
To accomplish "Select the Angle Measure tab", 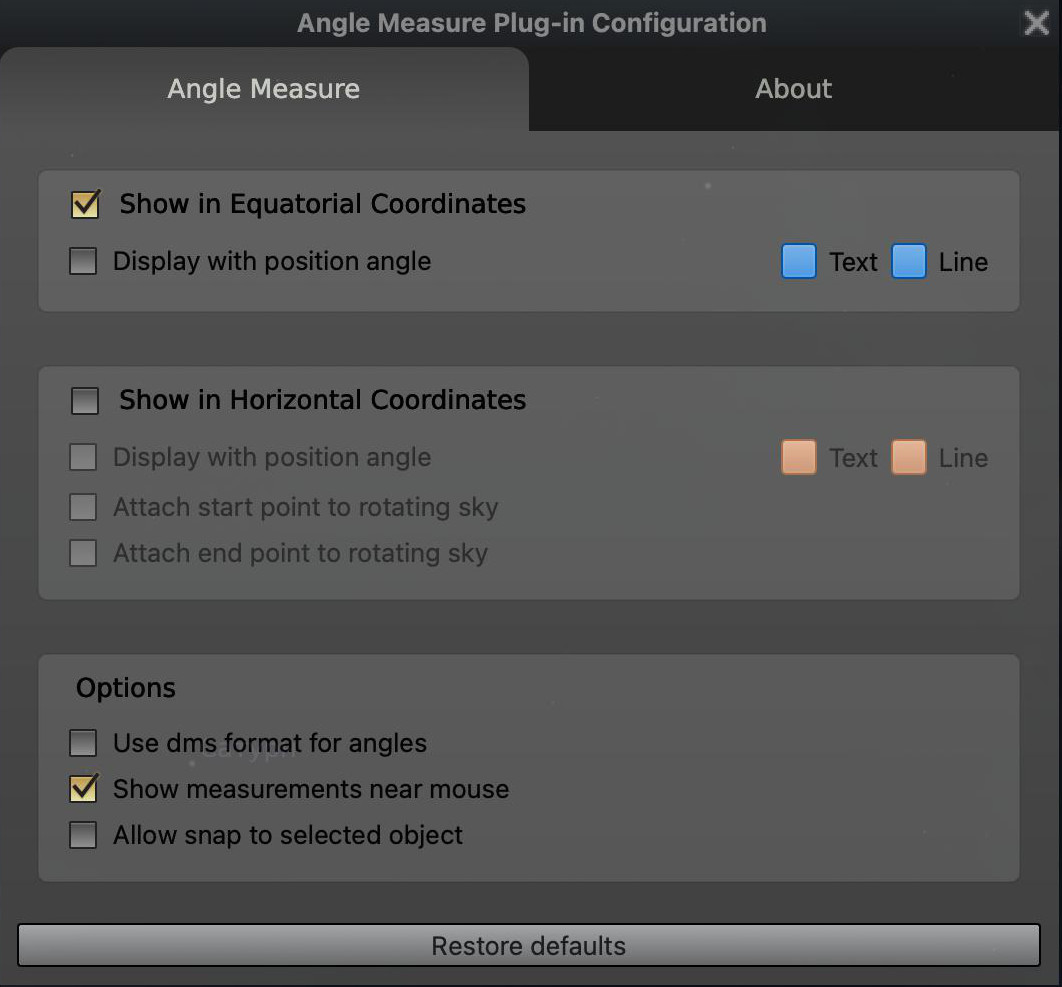I will click(x=263, y=89).
